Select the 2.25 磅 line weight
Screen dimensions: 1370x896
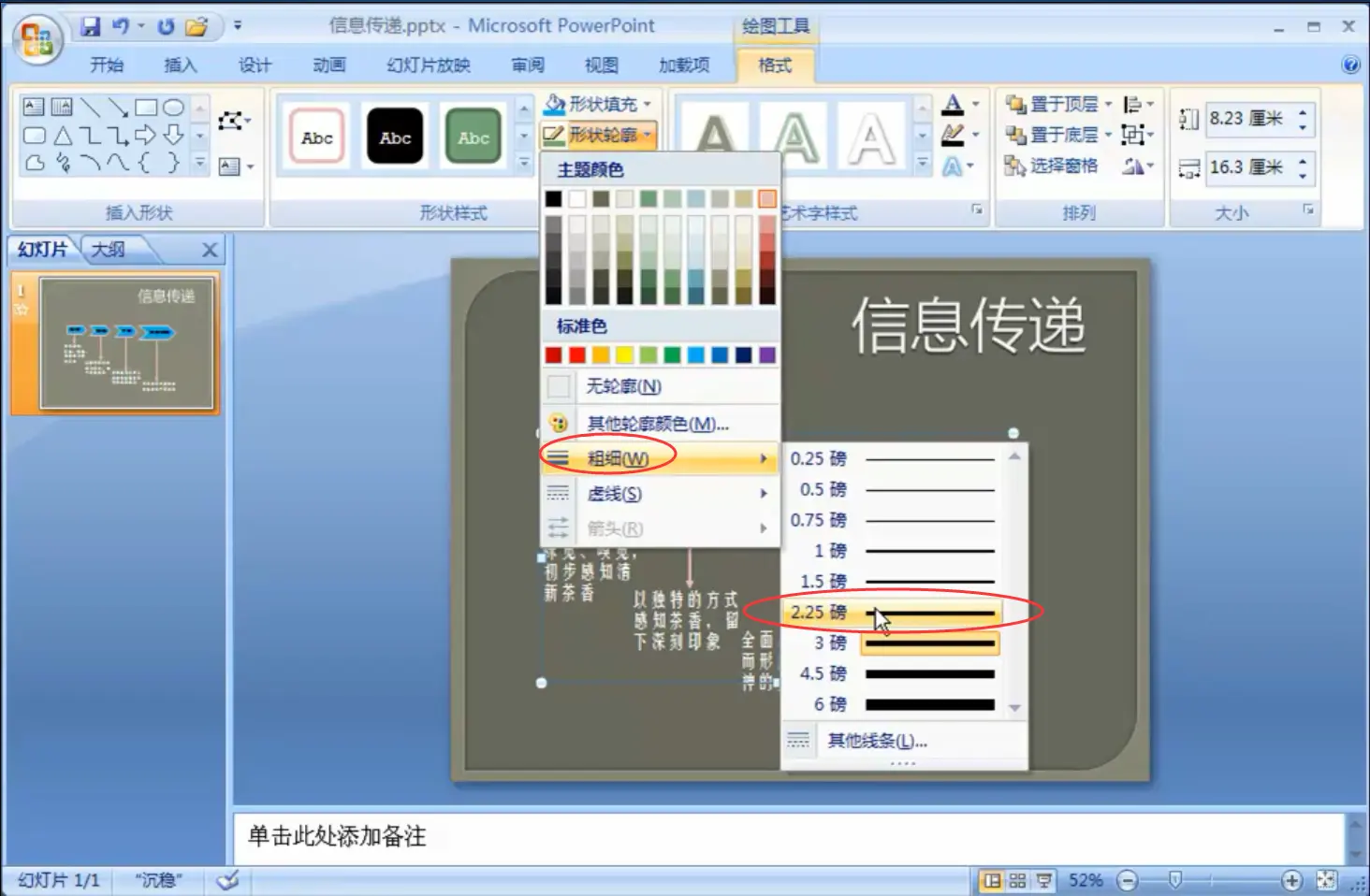click(x=892, y=612)
